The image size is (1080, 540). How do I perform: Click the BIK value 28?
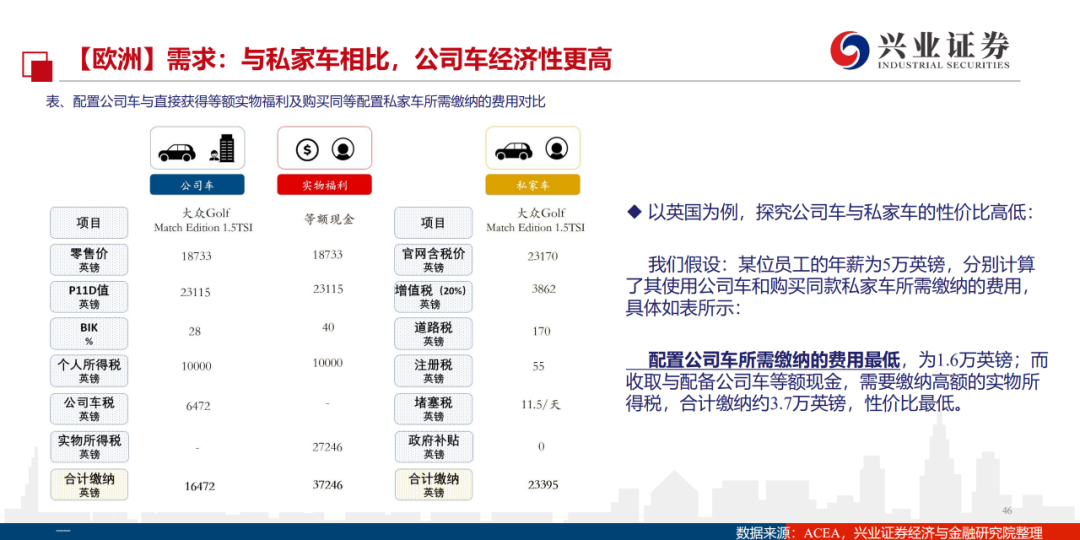195,331
